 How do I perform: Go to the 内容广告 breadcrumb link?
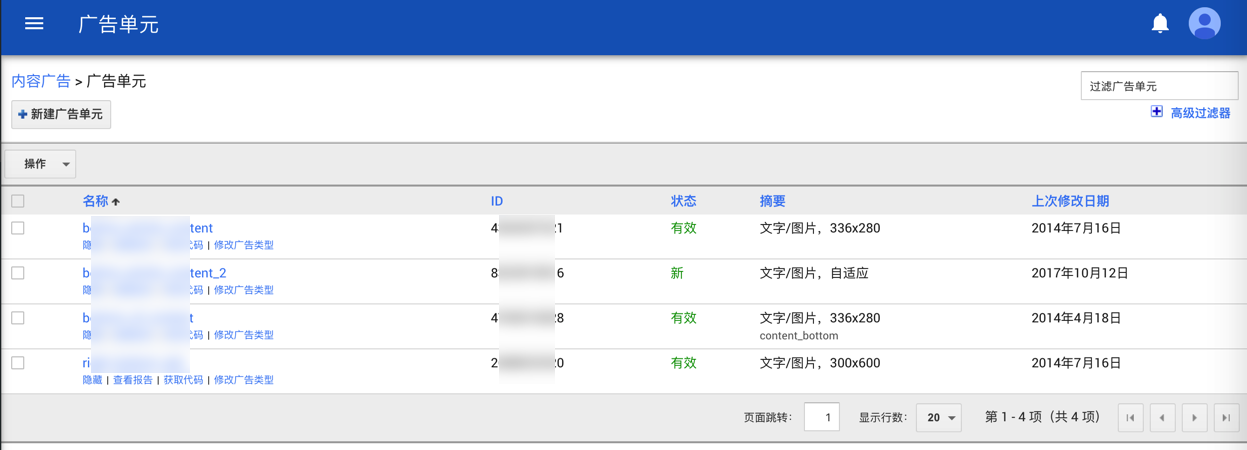(41, 81)
